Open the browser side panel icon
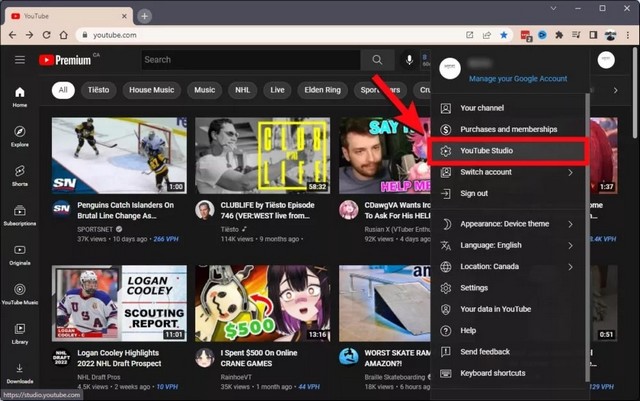Image resolution: width=640 pixels, height=401 pixels. tap(593, 35)
